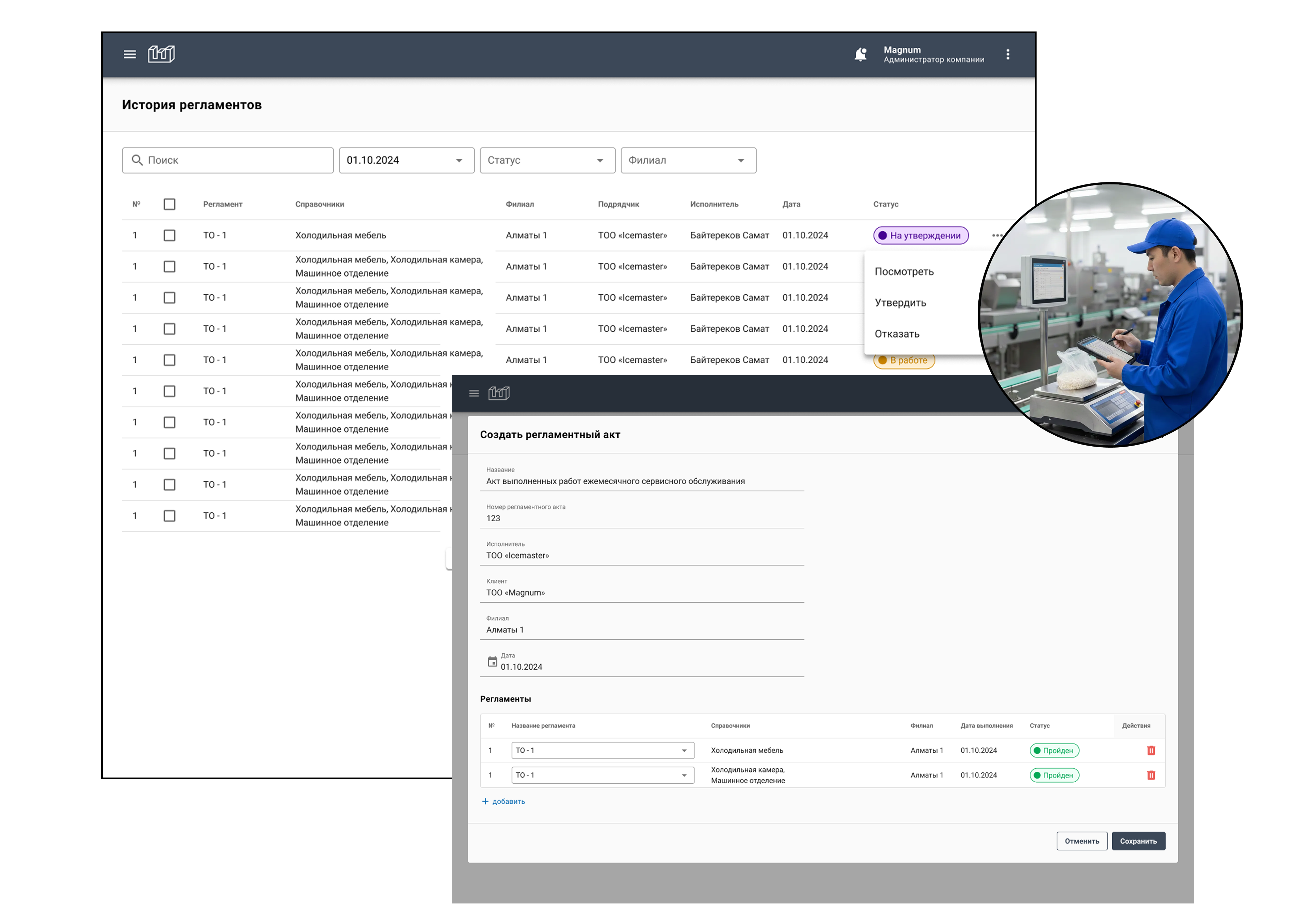Check the first row Холодильная мебель checkbox

click(169, 235)
